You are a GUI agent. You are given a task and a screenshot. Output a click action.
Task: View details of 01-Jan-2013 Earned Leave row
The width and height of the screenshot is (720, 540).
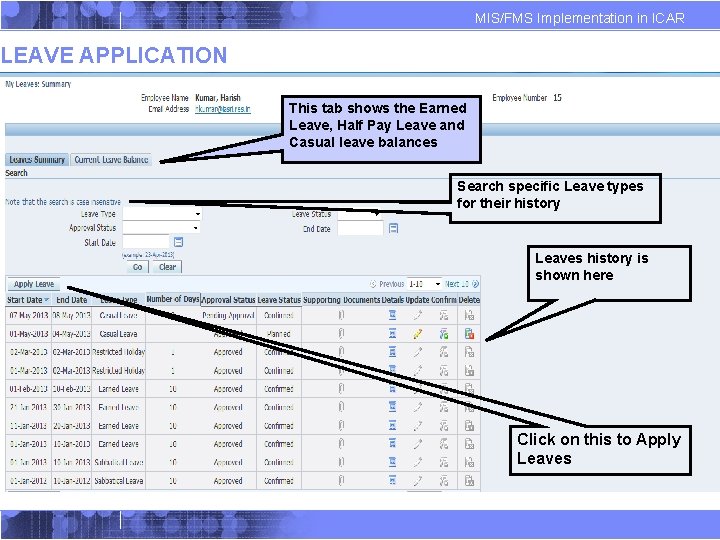click(x=392, y=444)
